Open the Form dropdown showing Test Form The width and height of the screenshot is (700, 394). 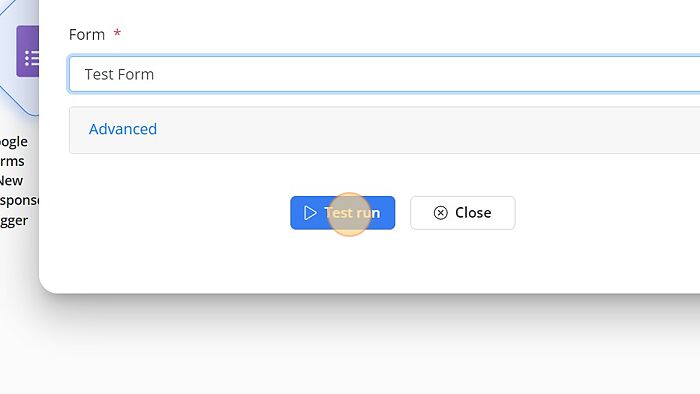click(384, 74)
